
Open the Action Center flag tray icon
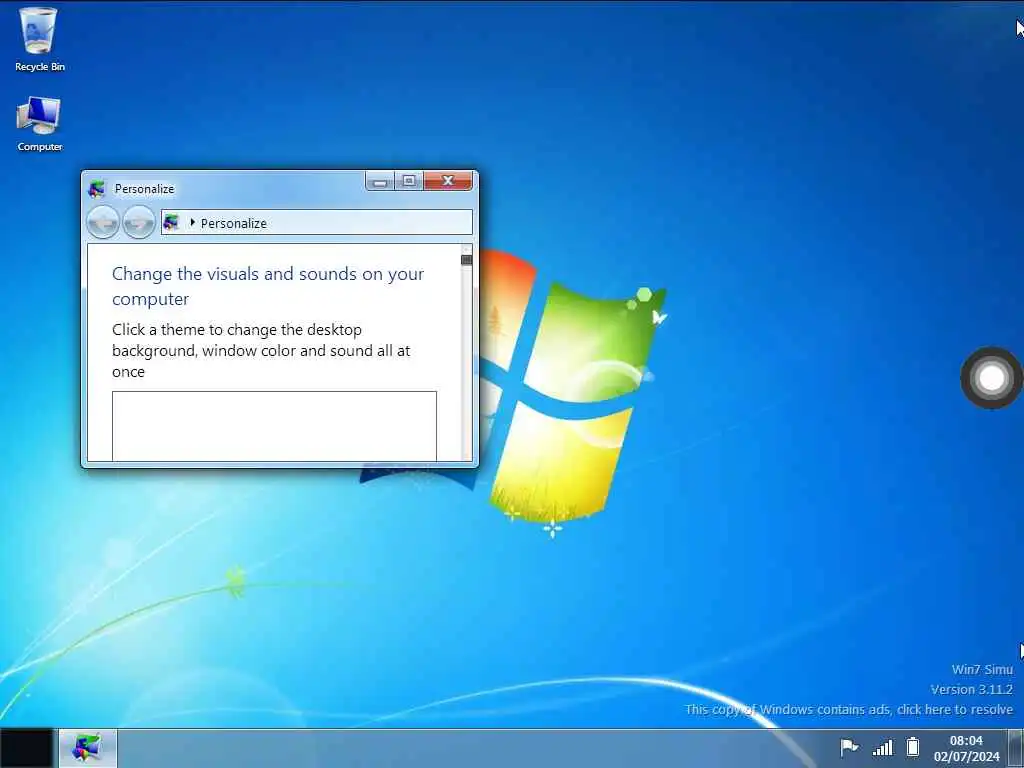pos(849,746)
